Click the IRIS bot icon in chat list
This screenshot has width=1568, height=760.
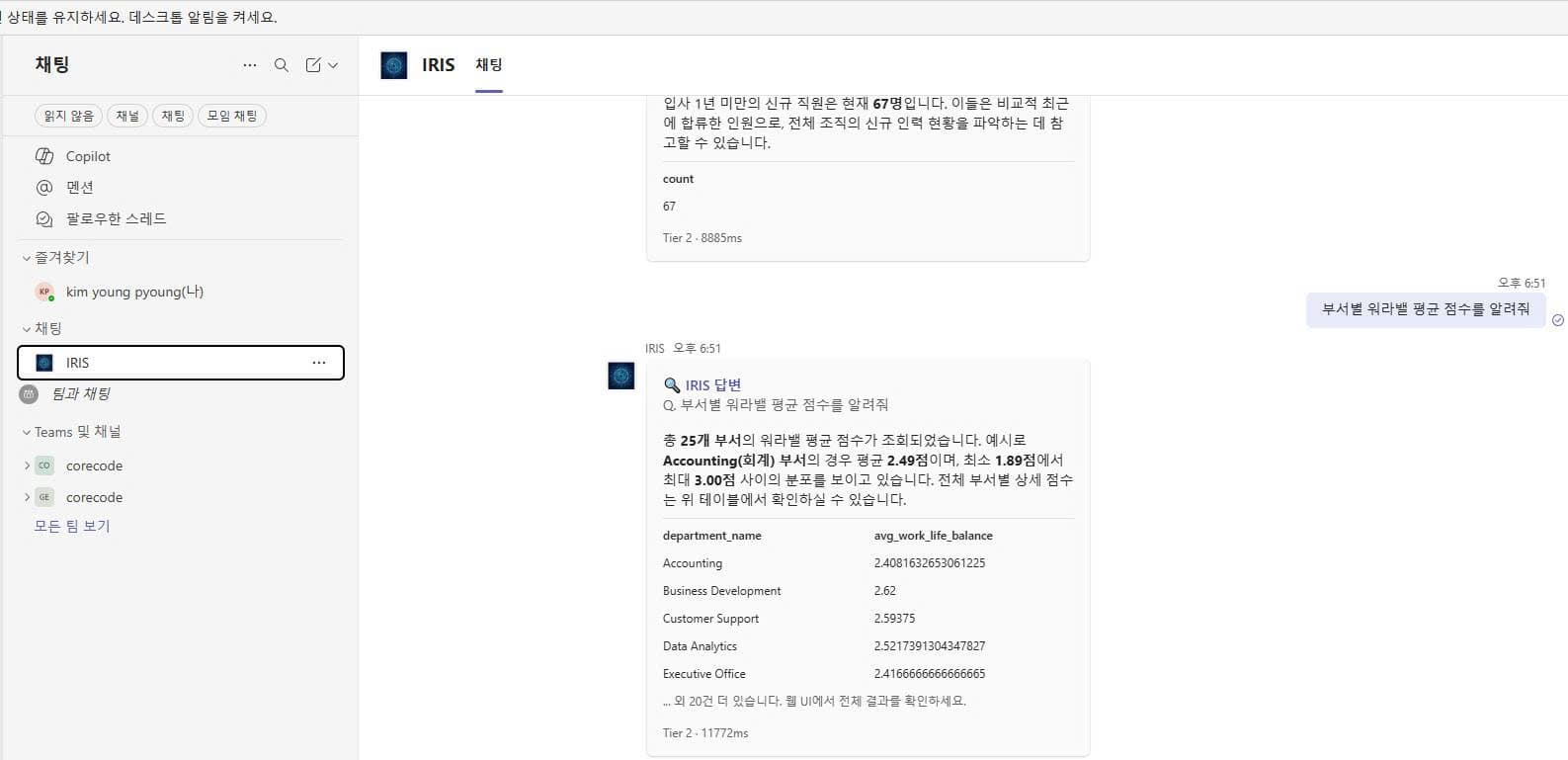click(x=44, y=363)
